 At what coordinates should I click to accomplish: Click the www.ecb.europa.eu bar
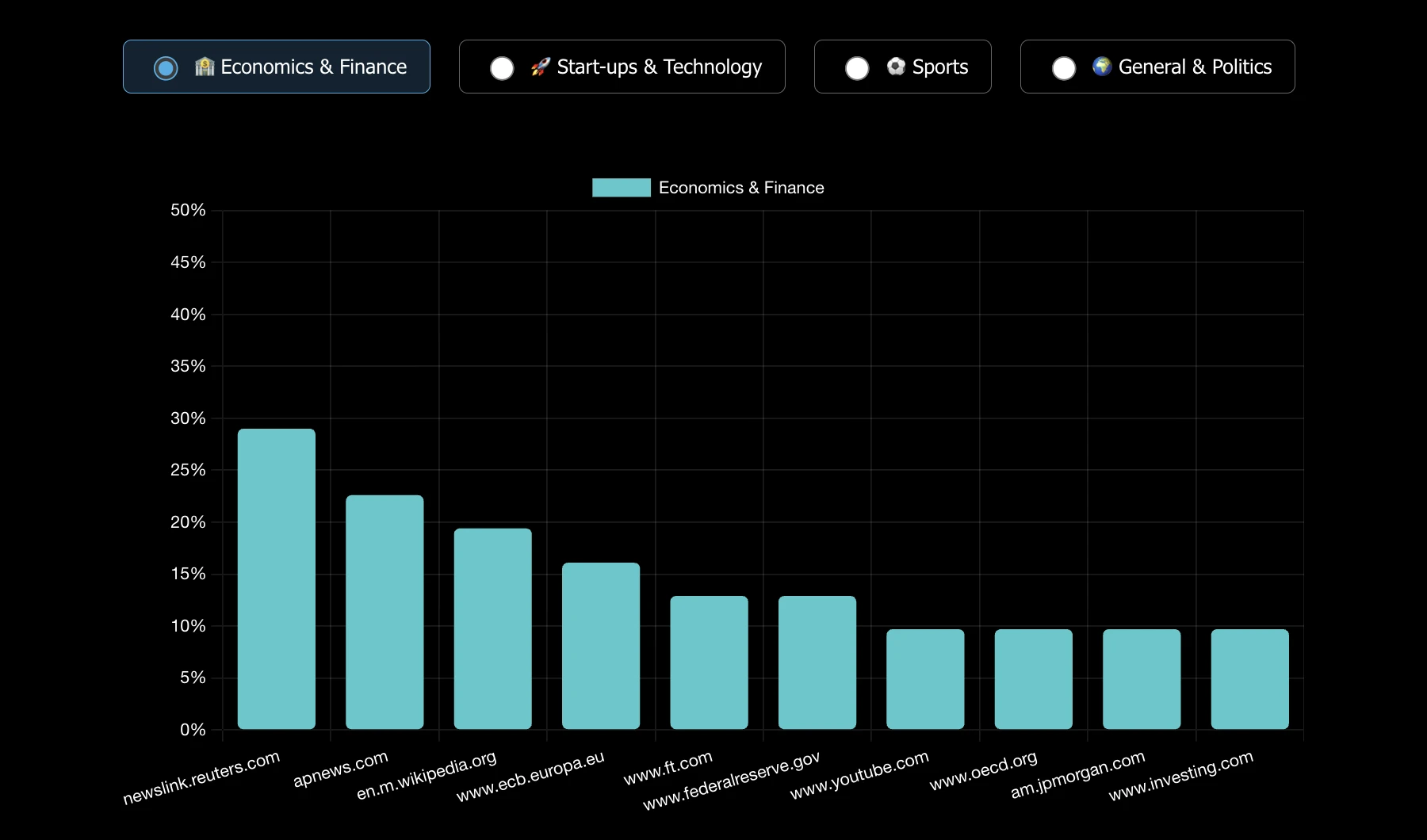coord(601,646)
